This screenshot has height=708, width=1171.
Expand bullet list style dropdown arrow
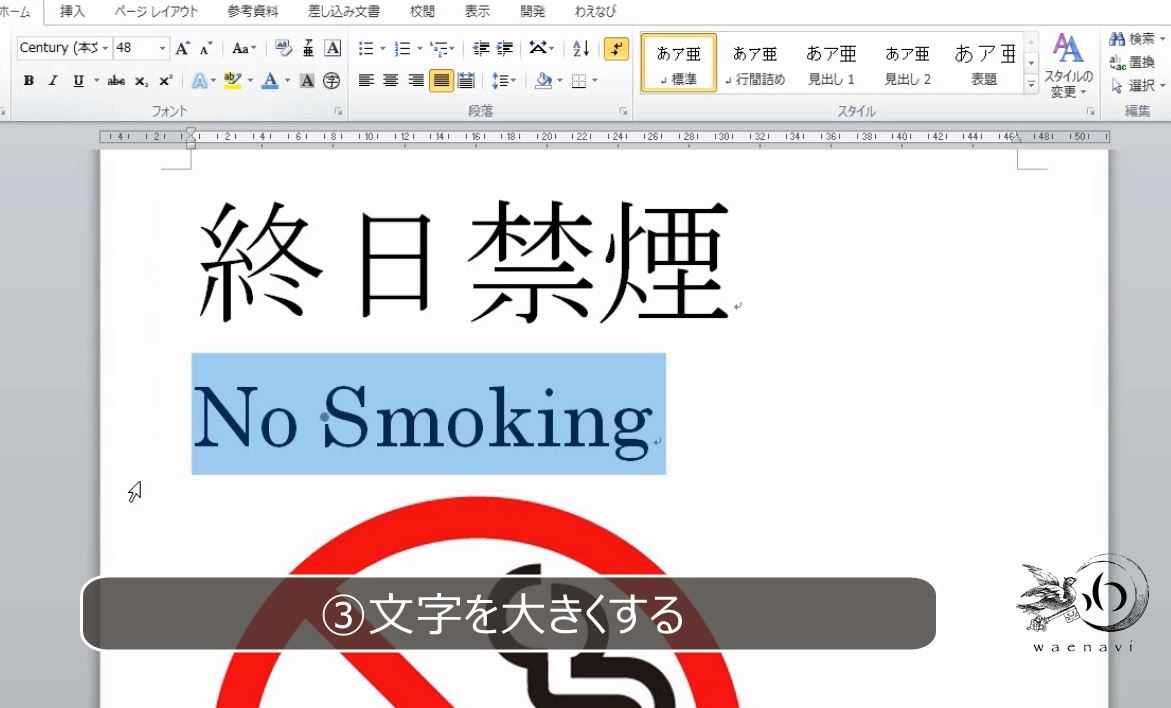[383, 49]
